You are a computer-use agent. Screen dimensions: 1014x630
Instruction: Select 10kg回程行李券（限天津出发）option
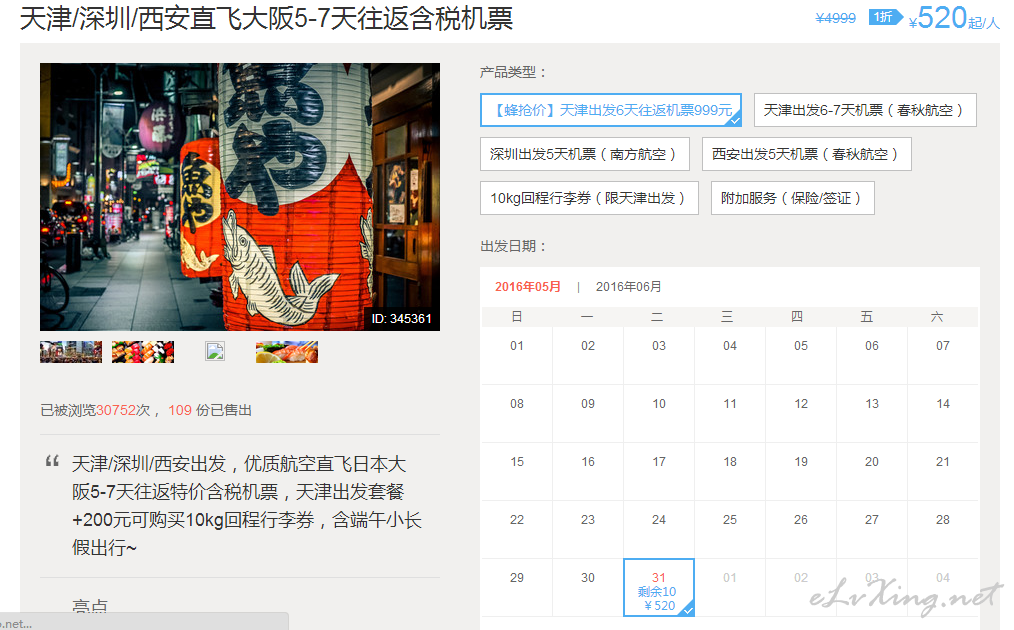coord(589,198)
